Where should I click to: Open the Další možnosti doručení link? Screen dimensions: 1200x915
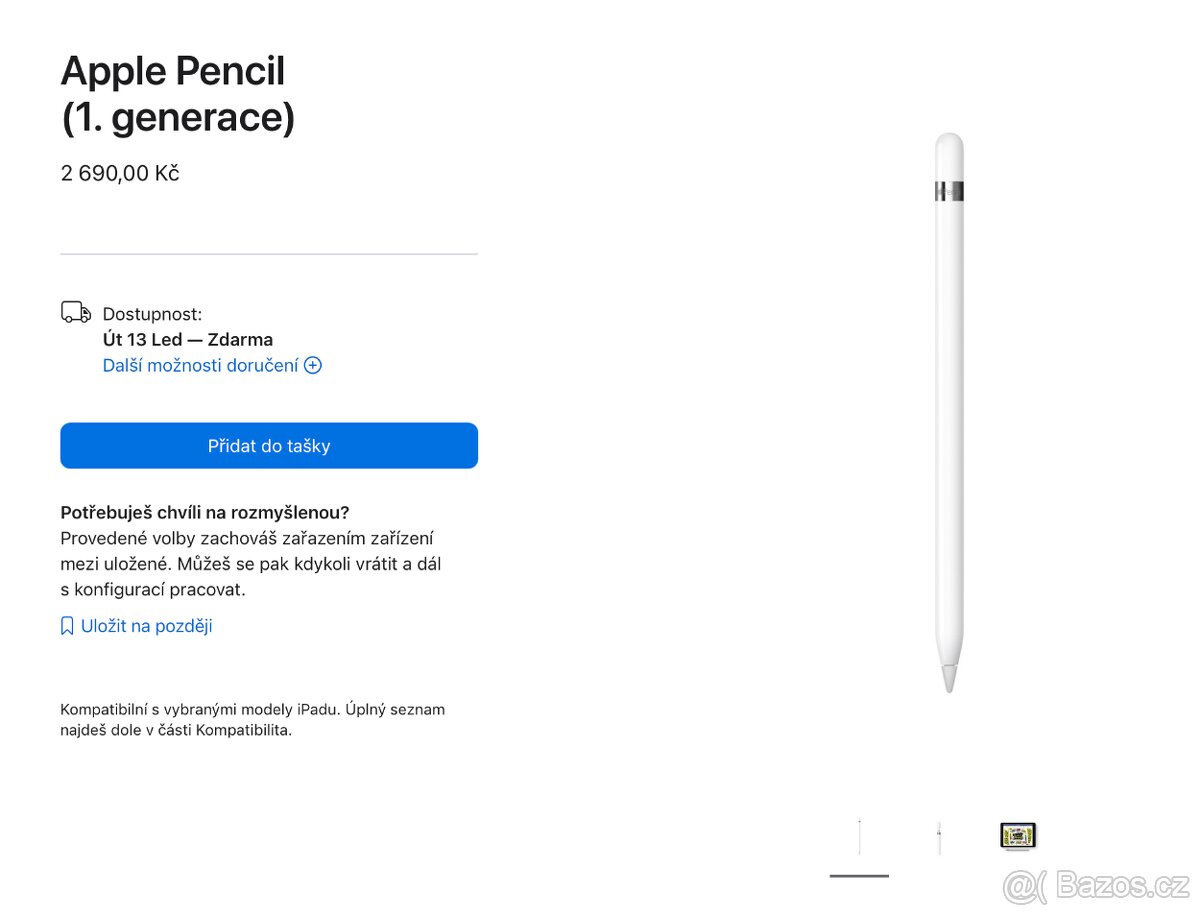[200, 365]
